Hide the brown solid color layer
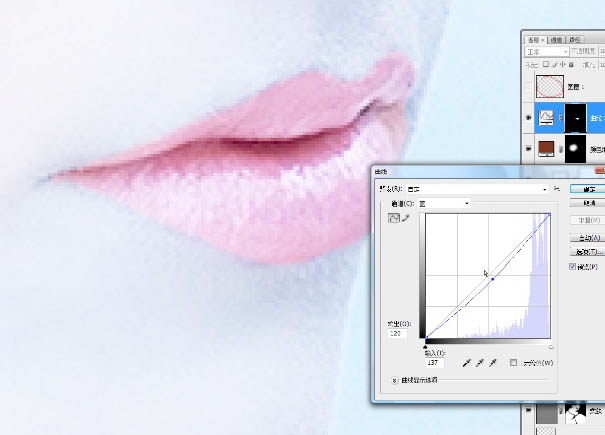The width and height of the screenshot is (605, 435). click(x=529, y=149)
